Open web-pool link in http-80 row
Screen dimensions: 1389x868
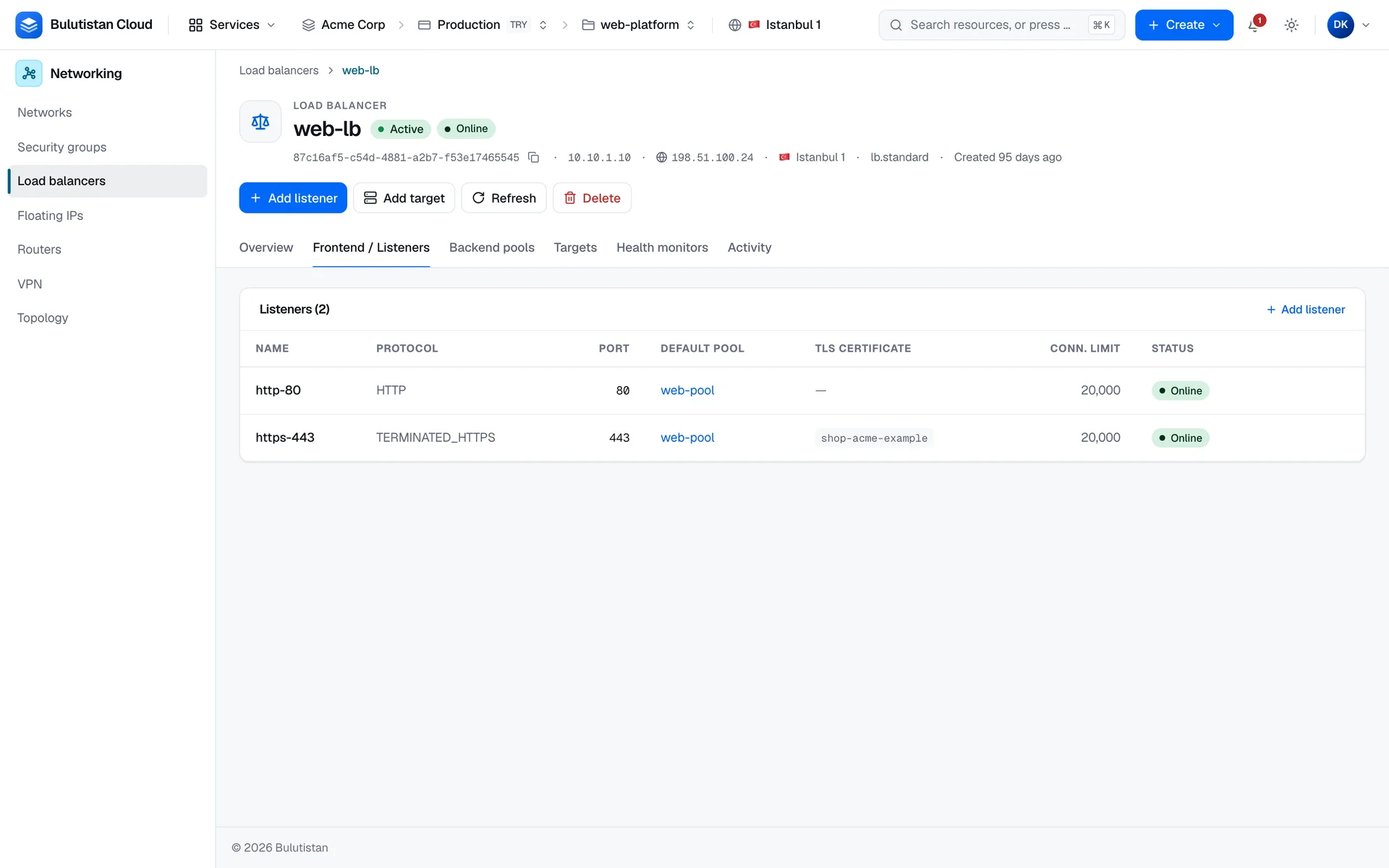687,391
